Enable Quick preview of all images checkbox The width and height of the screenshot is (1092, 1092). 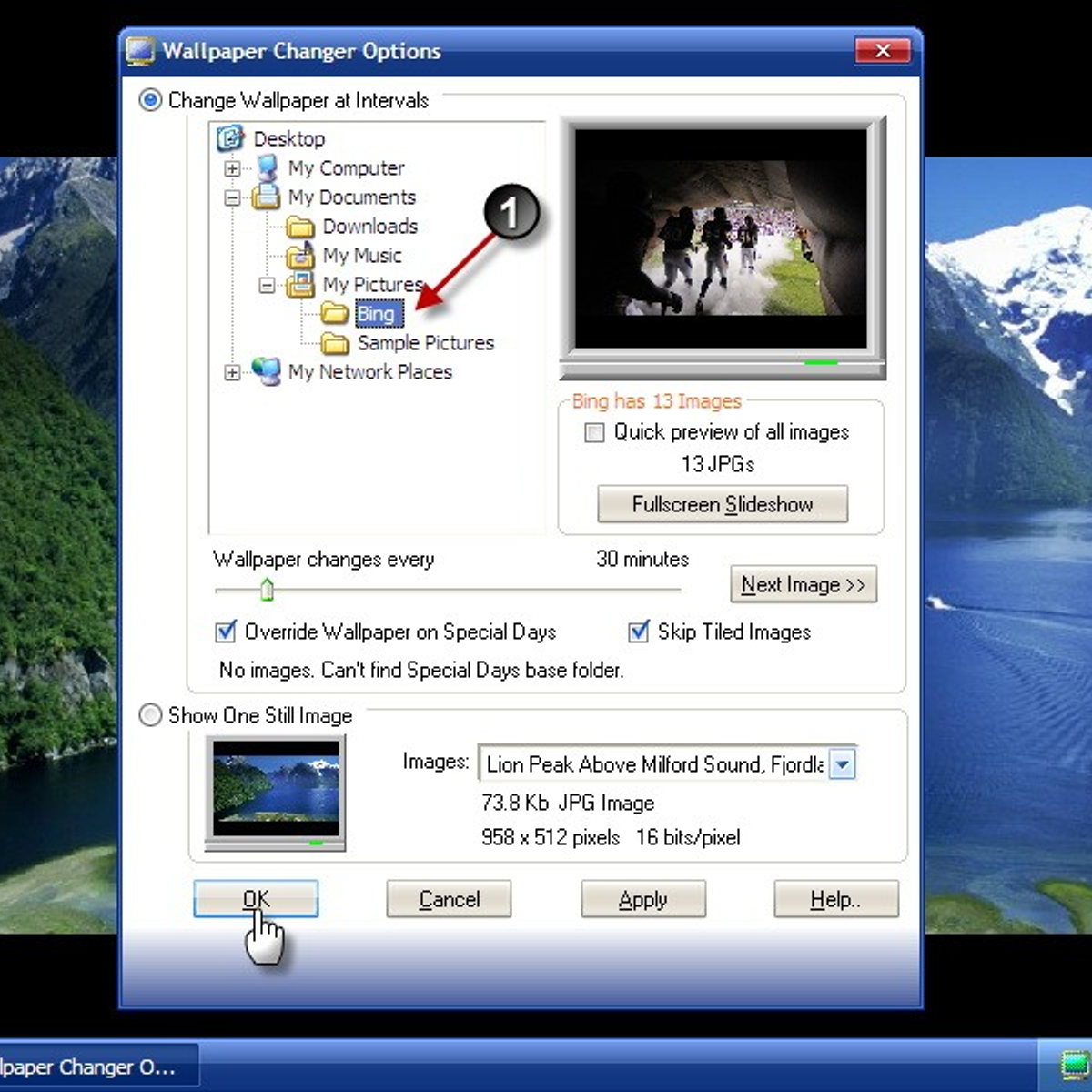(594, 432)
